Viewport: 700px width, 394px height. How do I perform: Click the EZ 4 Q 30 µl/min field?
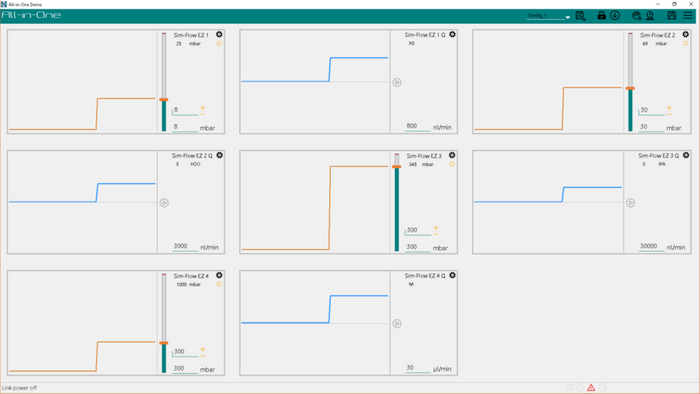[418, 368]
